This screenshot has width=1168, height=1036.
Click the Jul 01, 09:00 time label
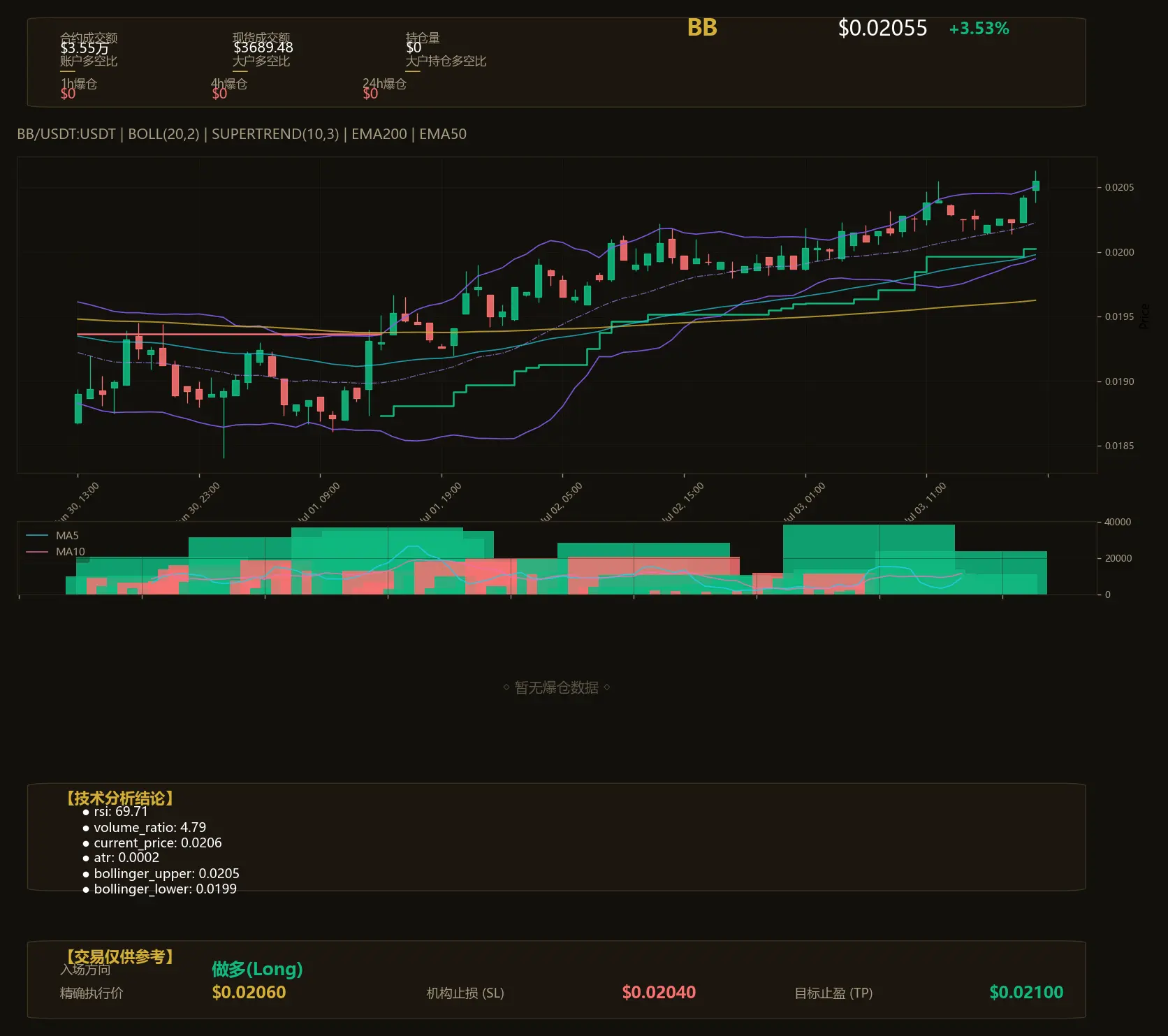coord(319,502)
